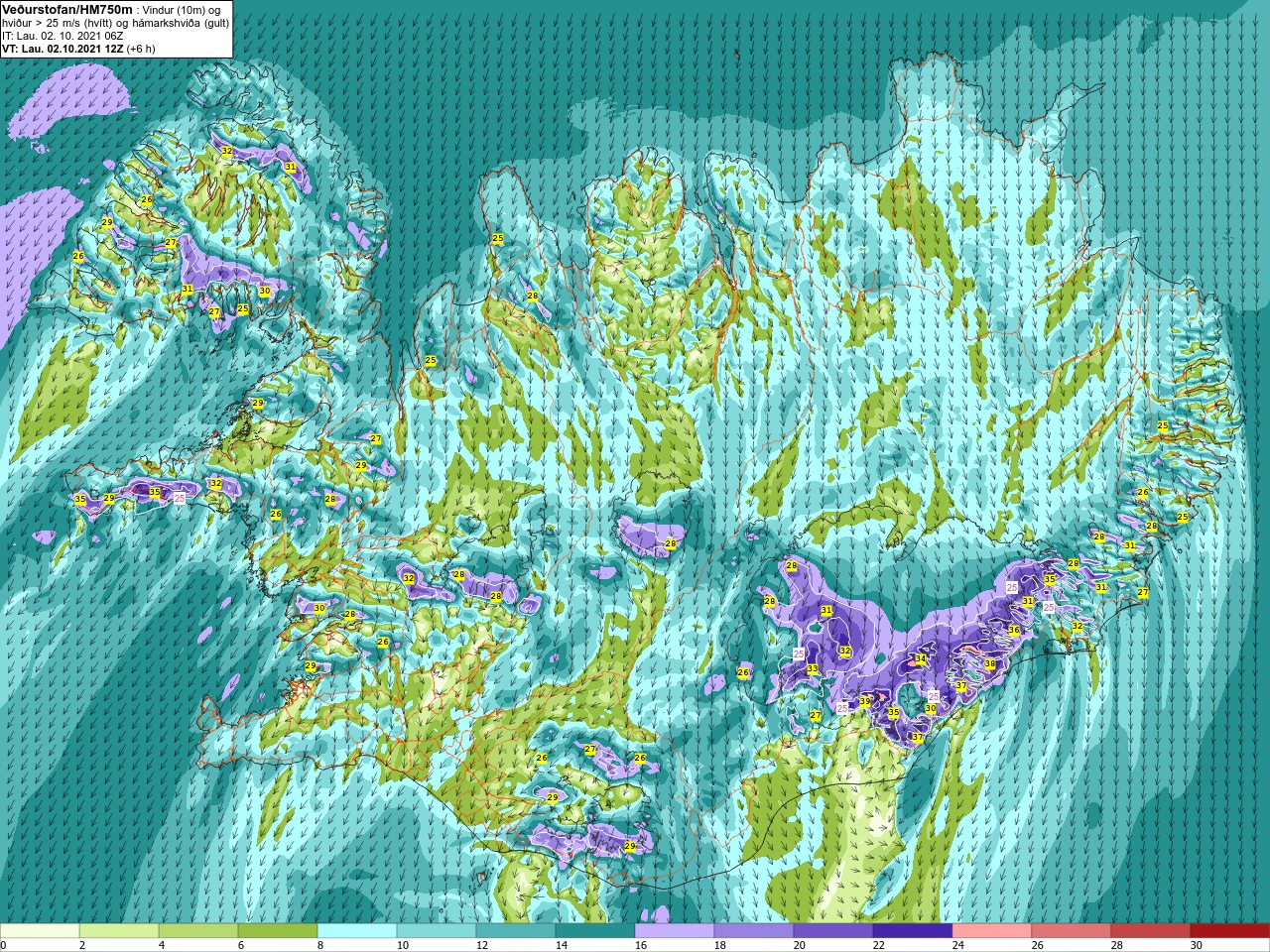Select the 16–18 m/s light lavender legend swatch

pos(675,931)
